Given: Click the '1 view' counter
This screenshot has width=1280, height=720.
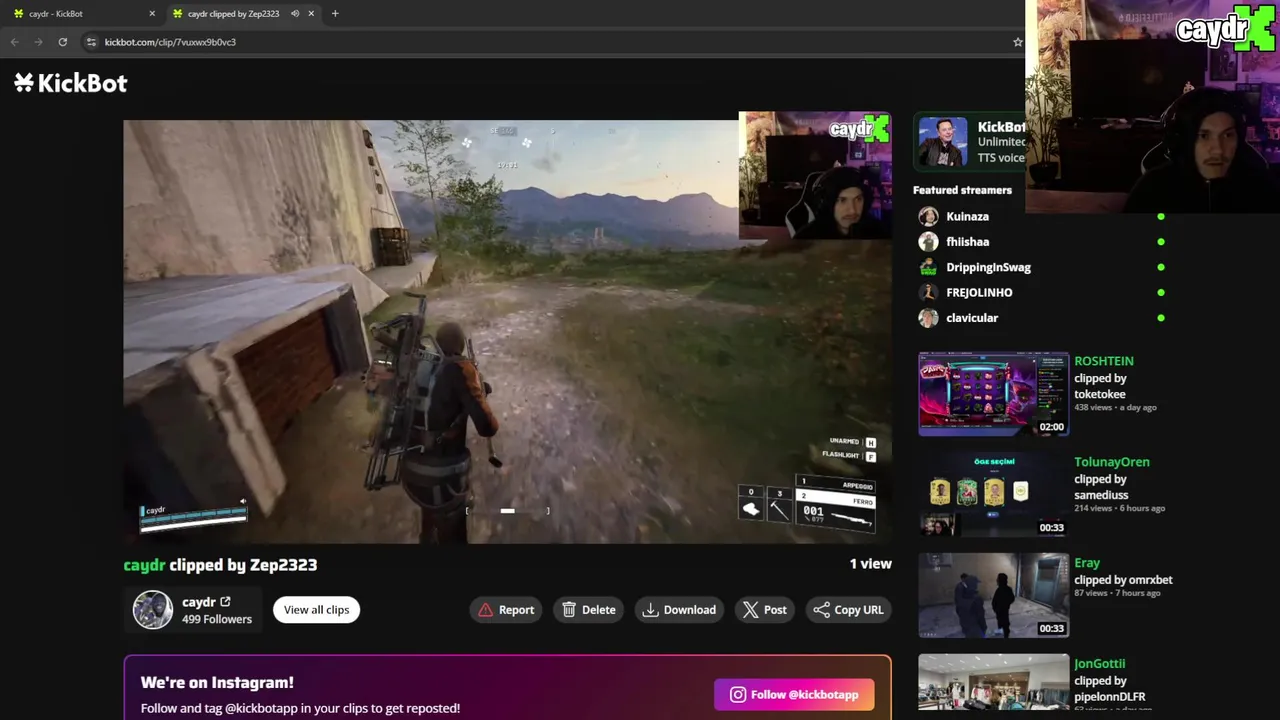Looking at the screenshot, I should tap(870, 564).
